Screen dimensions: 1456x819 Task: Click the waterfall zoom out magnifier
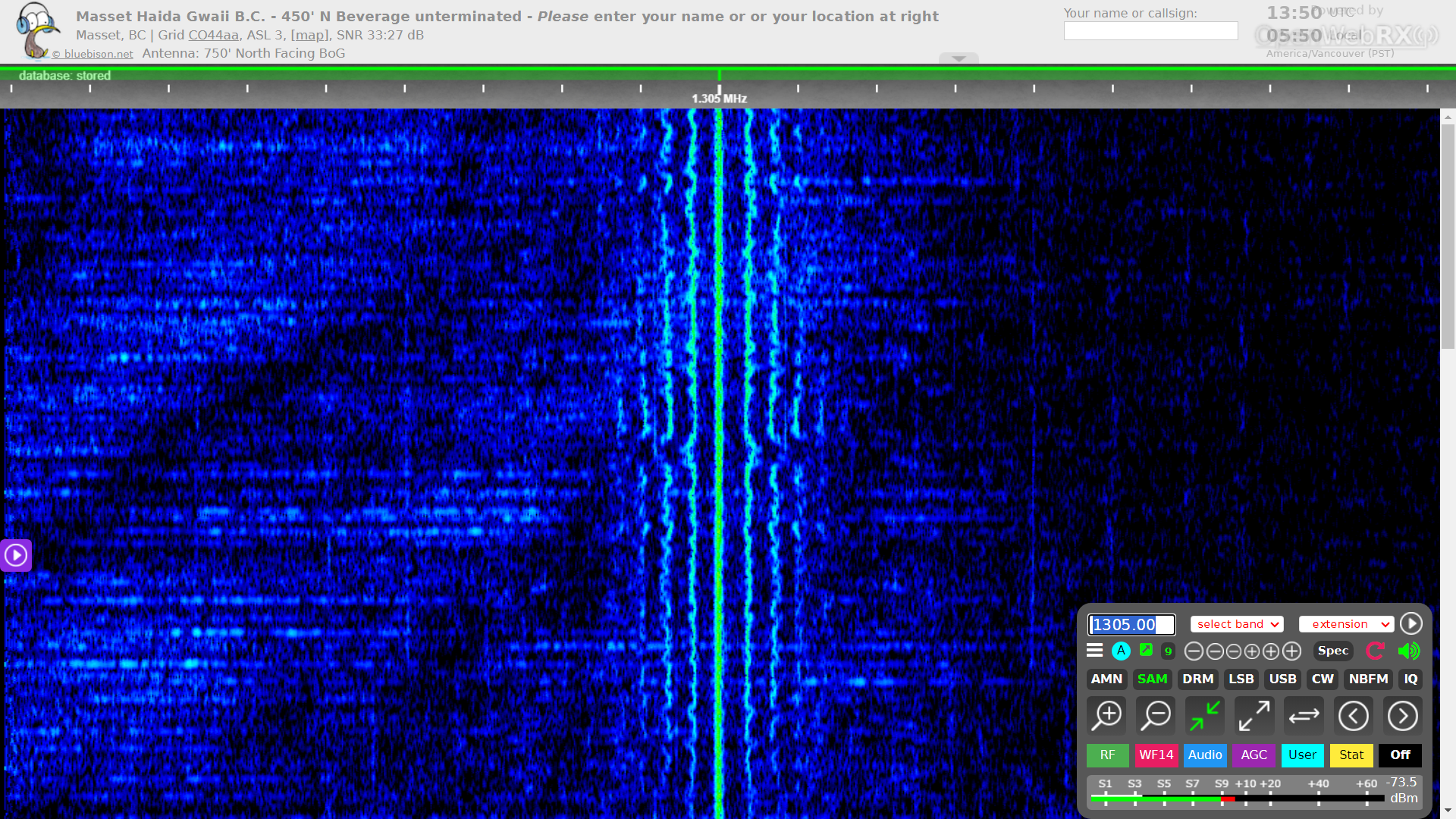pyautogui.click(x=1156, y=715)
